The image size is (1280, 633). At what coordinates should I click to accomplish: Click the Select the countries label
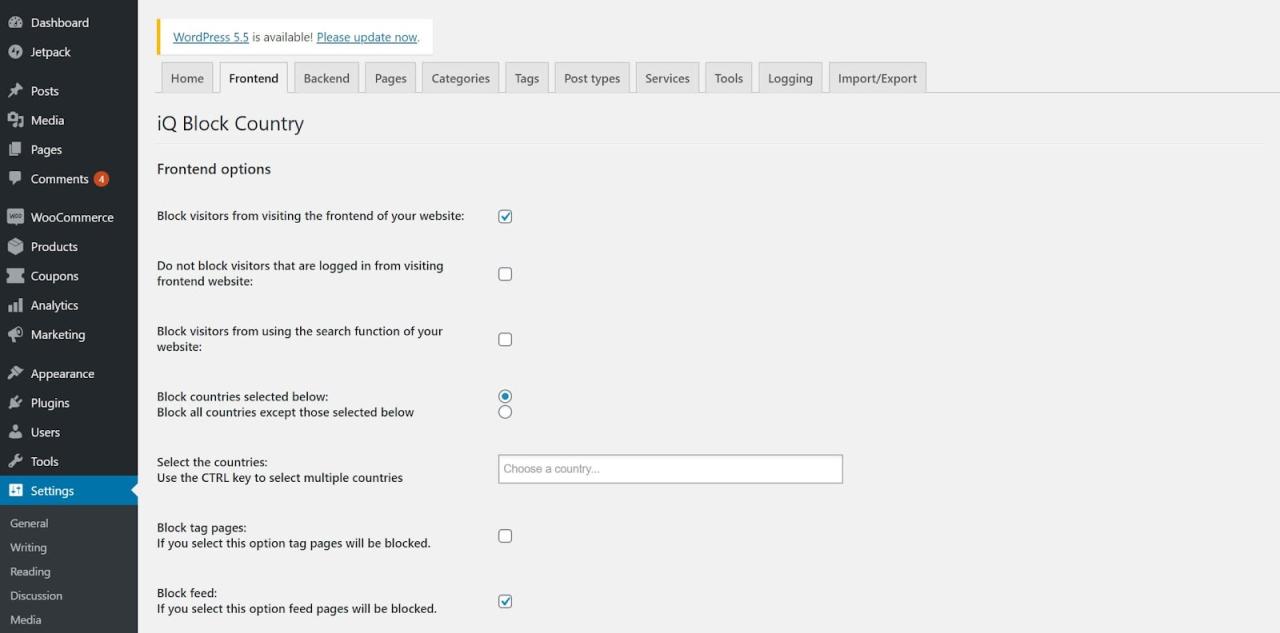coord(212,462)
